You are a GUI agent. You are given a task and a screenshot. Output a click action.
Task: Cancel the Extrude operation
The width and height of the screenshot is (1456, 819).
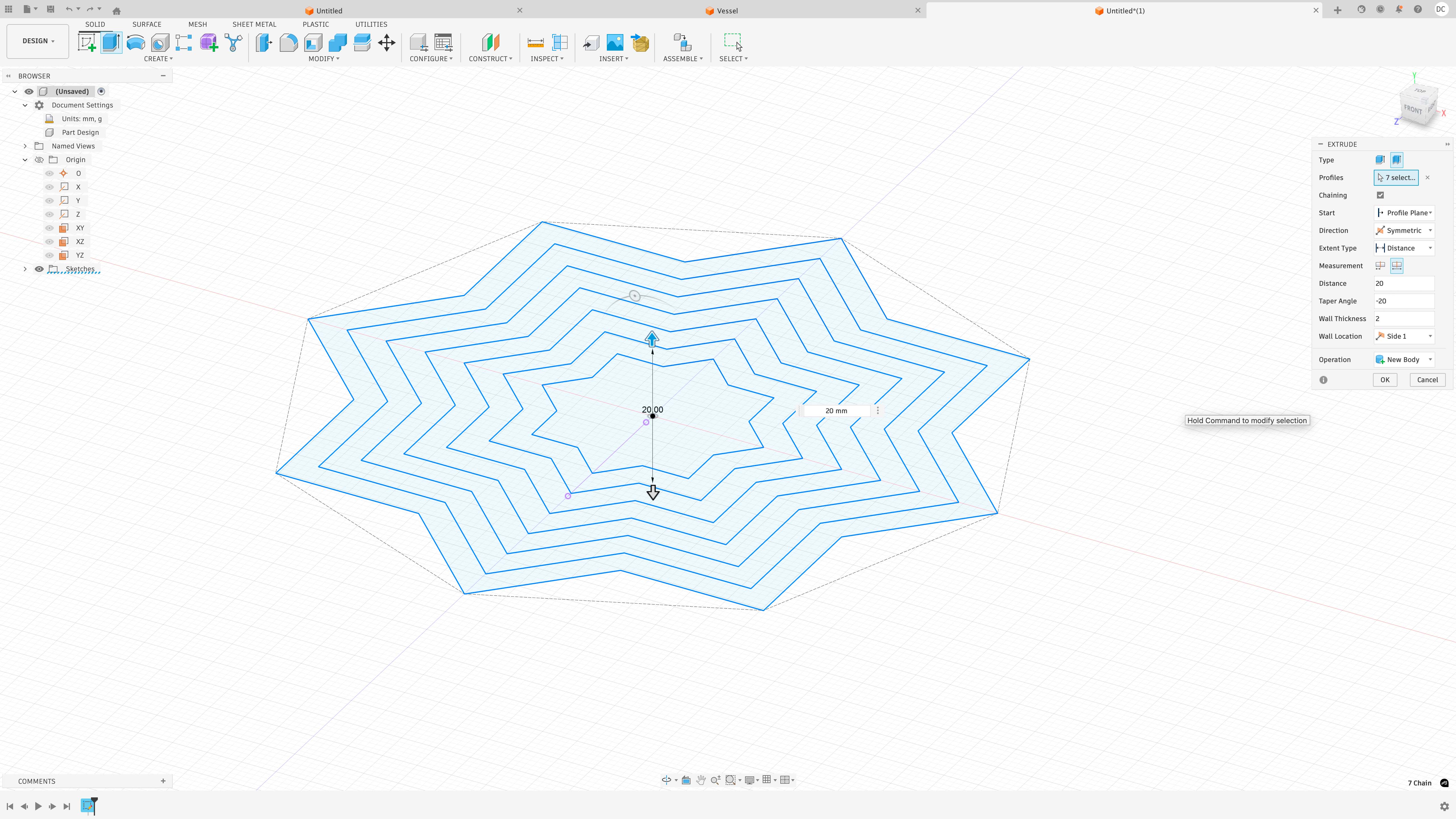click(1427, 379)
